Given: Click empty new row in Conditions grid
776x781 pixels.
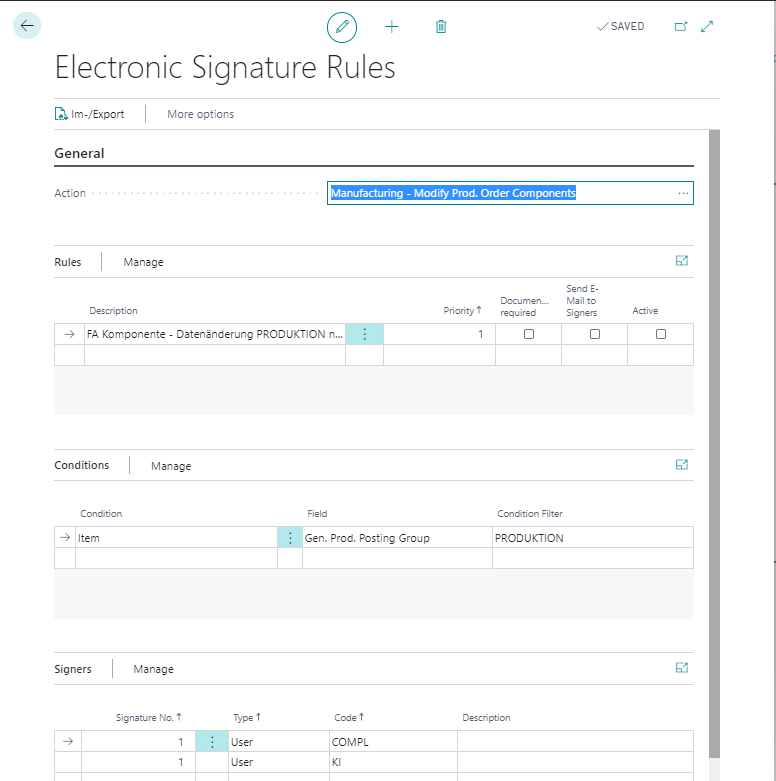Looking at the screenshot, I should pos(374,558).
